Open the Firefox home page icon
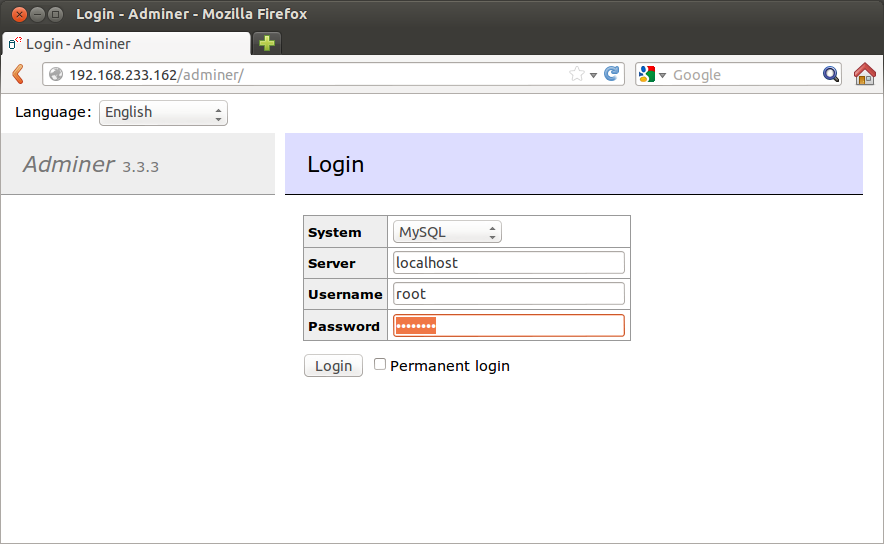The width and height of the screenshot is (884, 544). click(x=865, y=74)
